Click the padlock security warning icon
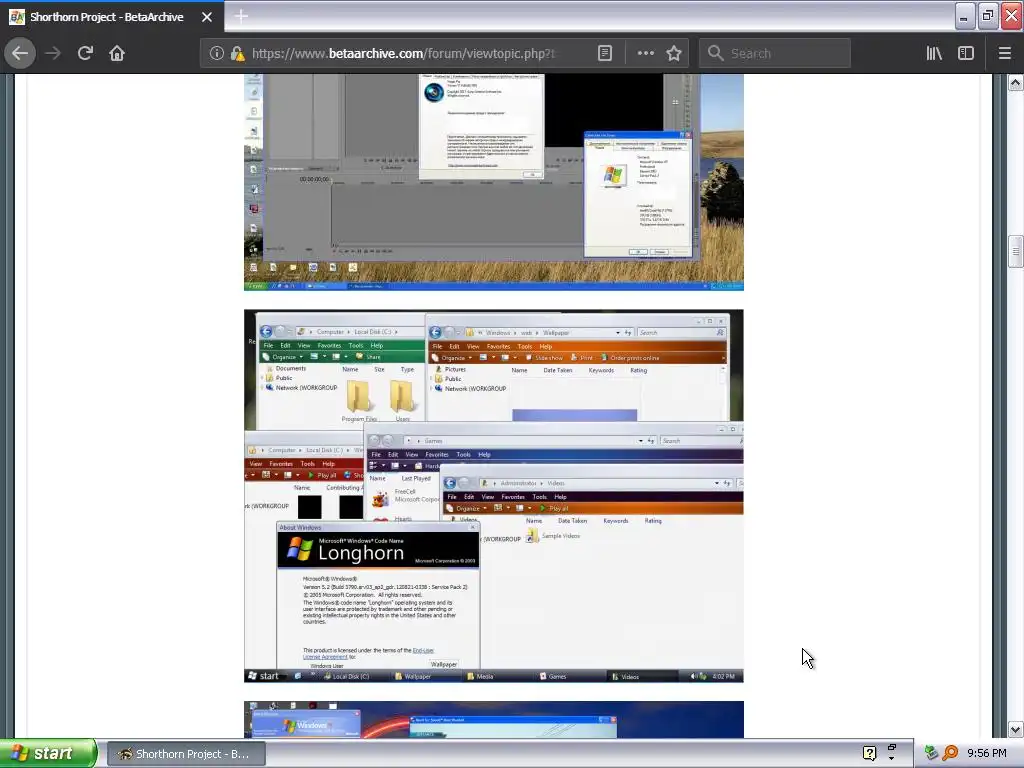1024x768 pixels. [x=238, y=54]
